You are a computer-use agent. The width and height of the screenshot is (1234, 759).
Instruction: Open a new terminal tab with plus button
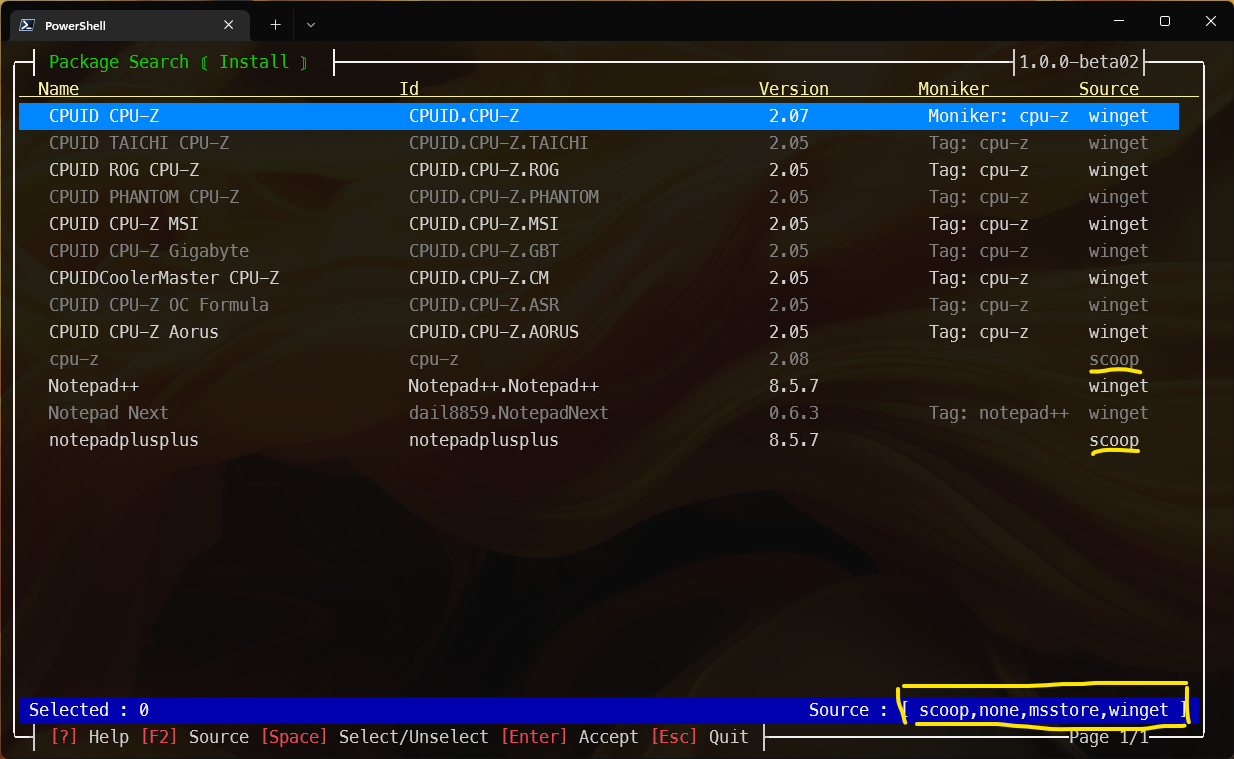pos(275,24)
